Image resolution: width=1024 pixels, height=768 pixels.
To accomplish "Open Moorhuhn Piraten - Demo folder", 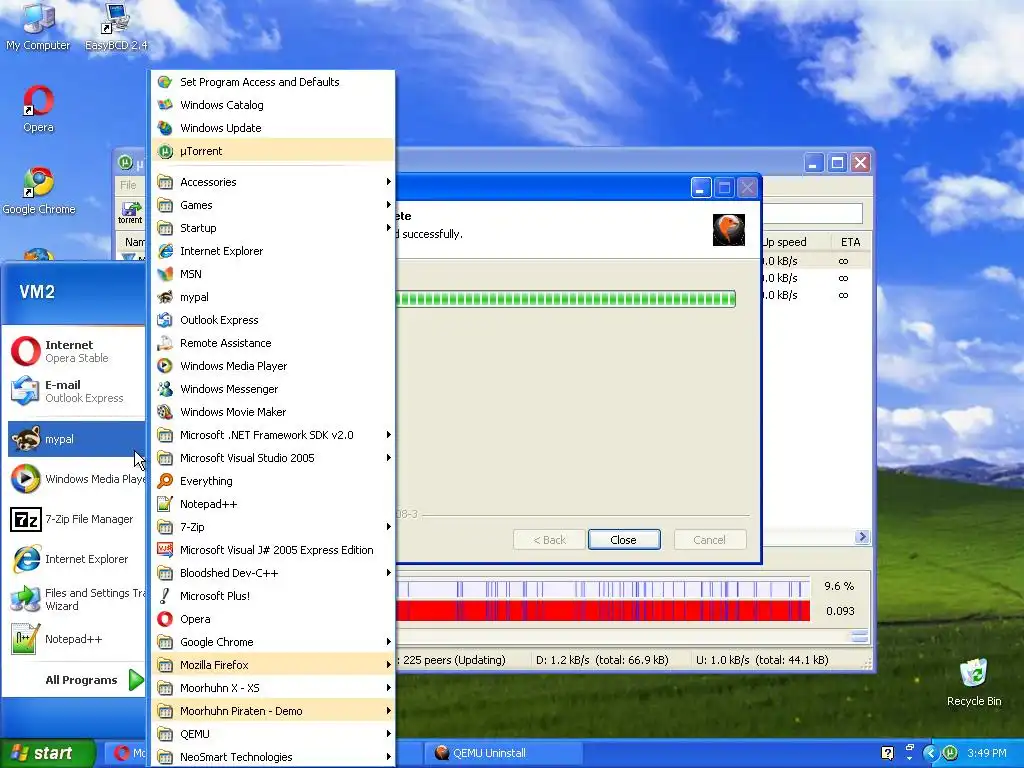I will (x=273, y=711).
